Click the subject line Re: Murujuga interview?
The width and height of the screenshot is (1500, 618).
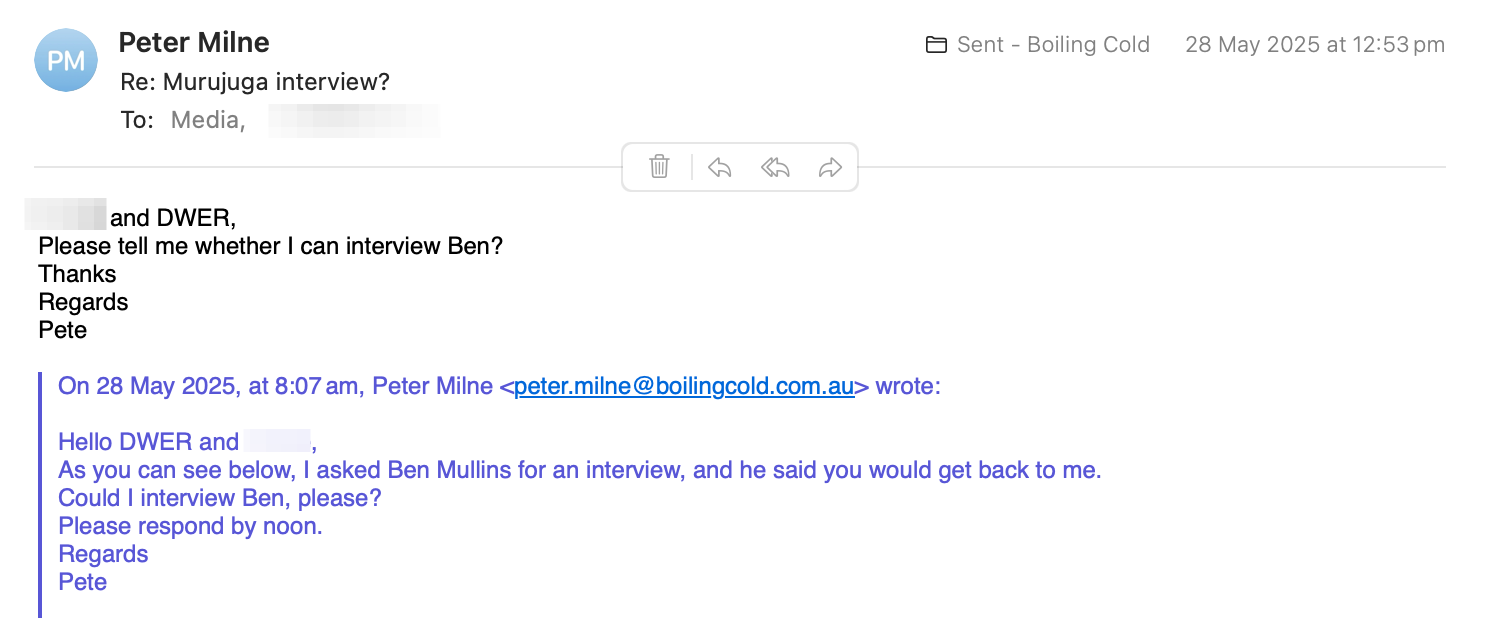255,83
